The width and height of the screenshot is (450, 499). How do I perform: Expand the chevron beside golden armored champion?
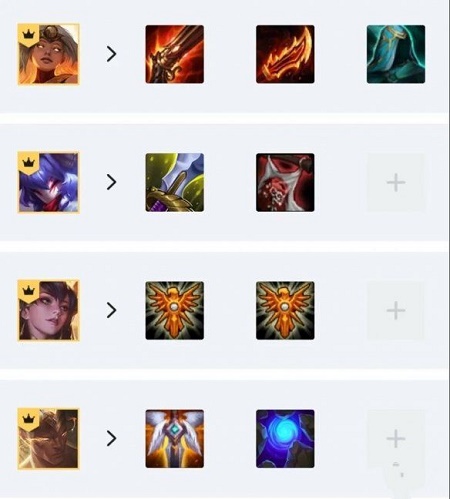coord(111,438)
